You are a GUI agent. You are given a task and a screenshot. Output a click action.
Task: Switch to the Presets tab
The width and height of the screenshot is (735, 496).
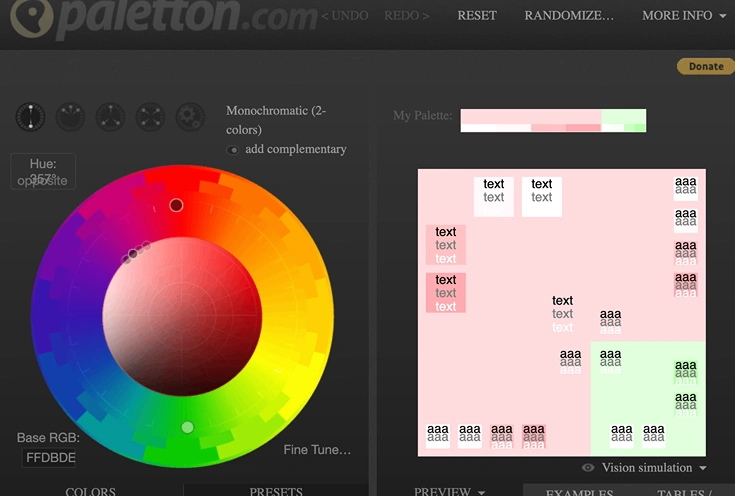pyautogui.click(x=276, y=491)
